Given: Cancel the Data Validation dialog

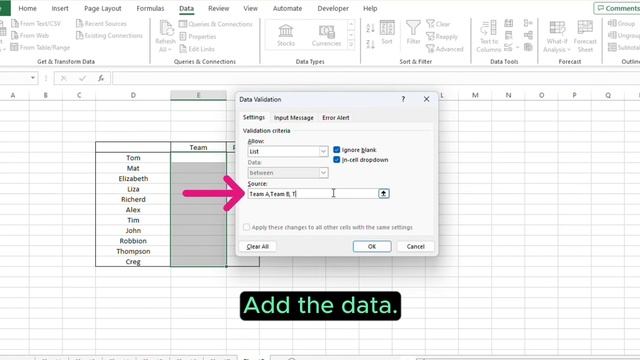Looking at the screenshot, I should coord(416,247).
